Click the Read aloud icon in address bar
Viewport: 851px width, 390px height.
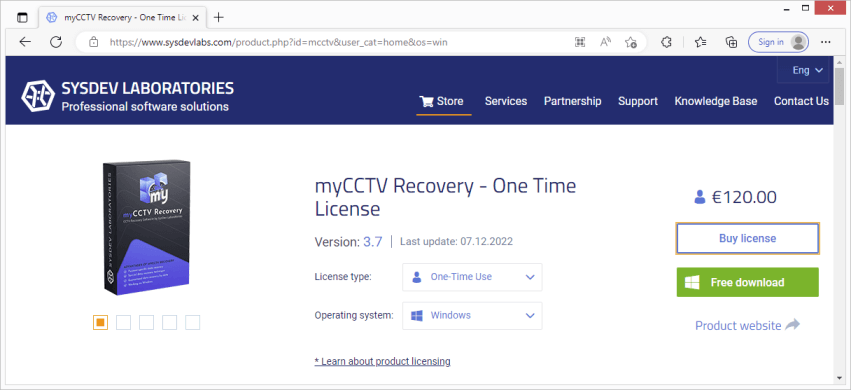(606, 42)
